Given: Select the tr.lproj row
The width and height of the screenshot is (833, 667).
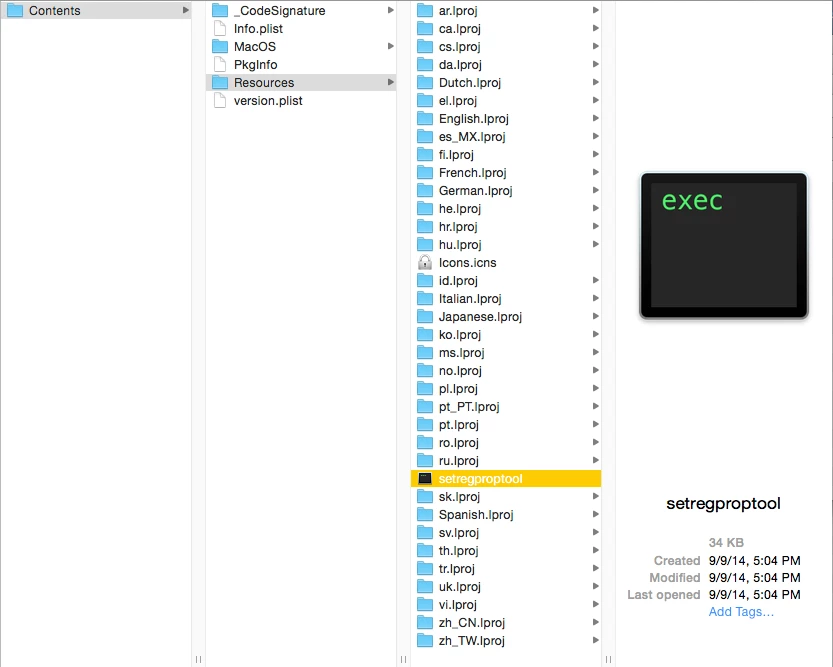Looking at the screenshot, I should pos(506,569).
